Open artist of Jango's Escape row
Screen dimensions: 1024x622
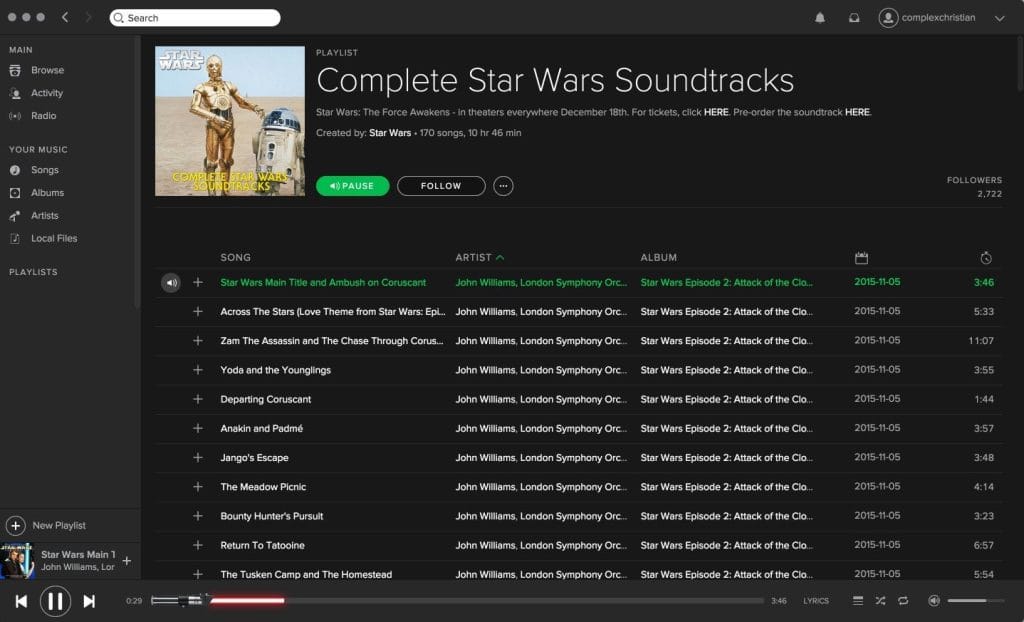pos(541,457)
